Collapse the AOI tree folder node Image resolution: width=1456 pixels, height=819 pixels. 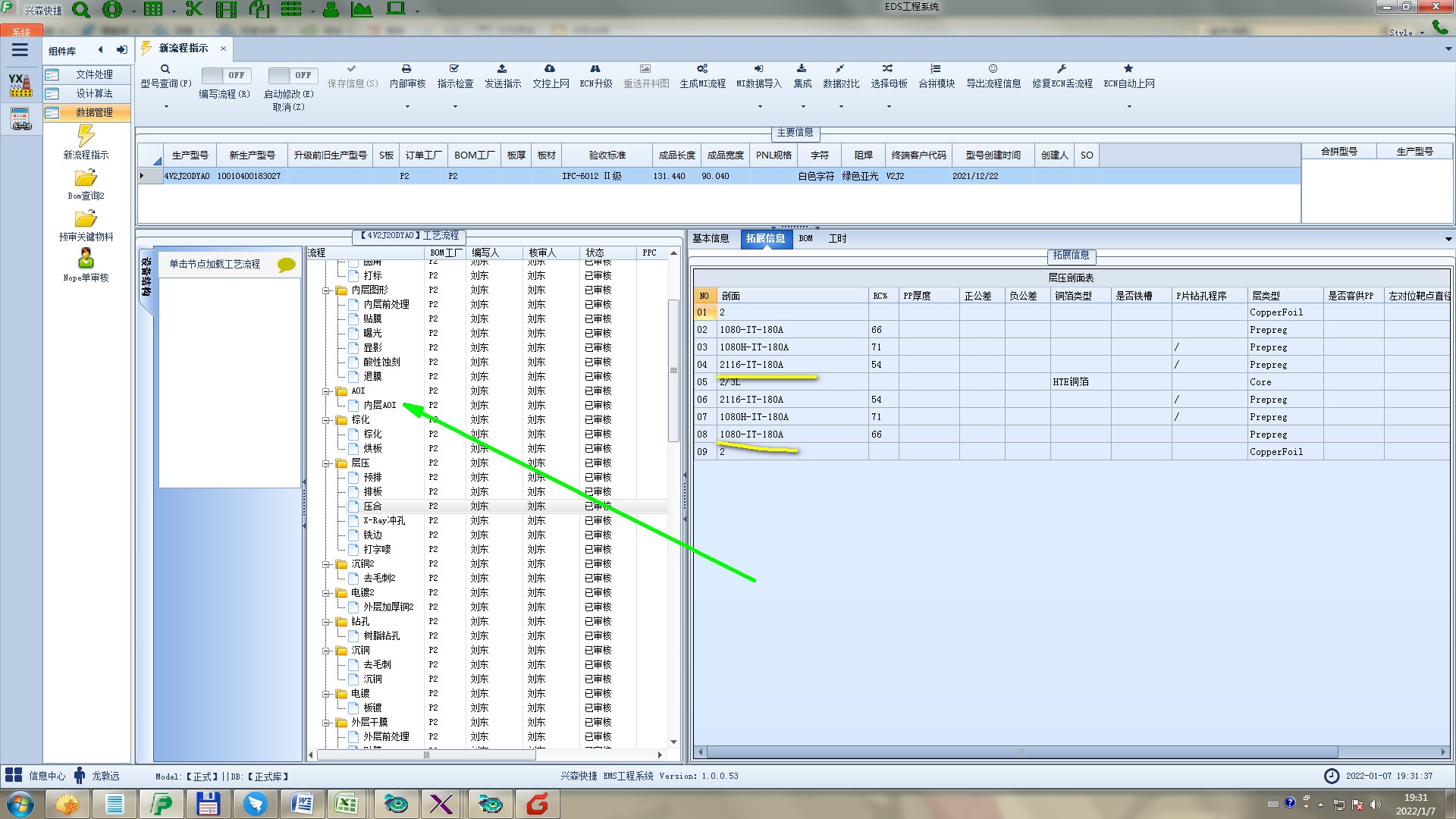(x=326, y=391)
